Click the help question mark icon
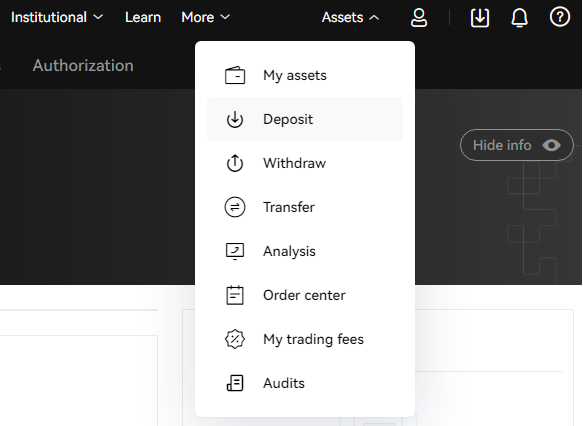The width and height of the screenshot is (583, 426). click(560, 17)
